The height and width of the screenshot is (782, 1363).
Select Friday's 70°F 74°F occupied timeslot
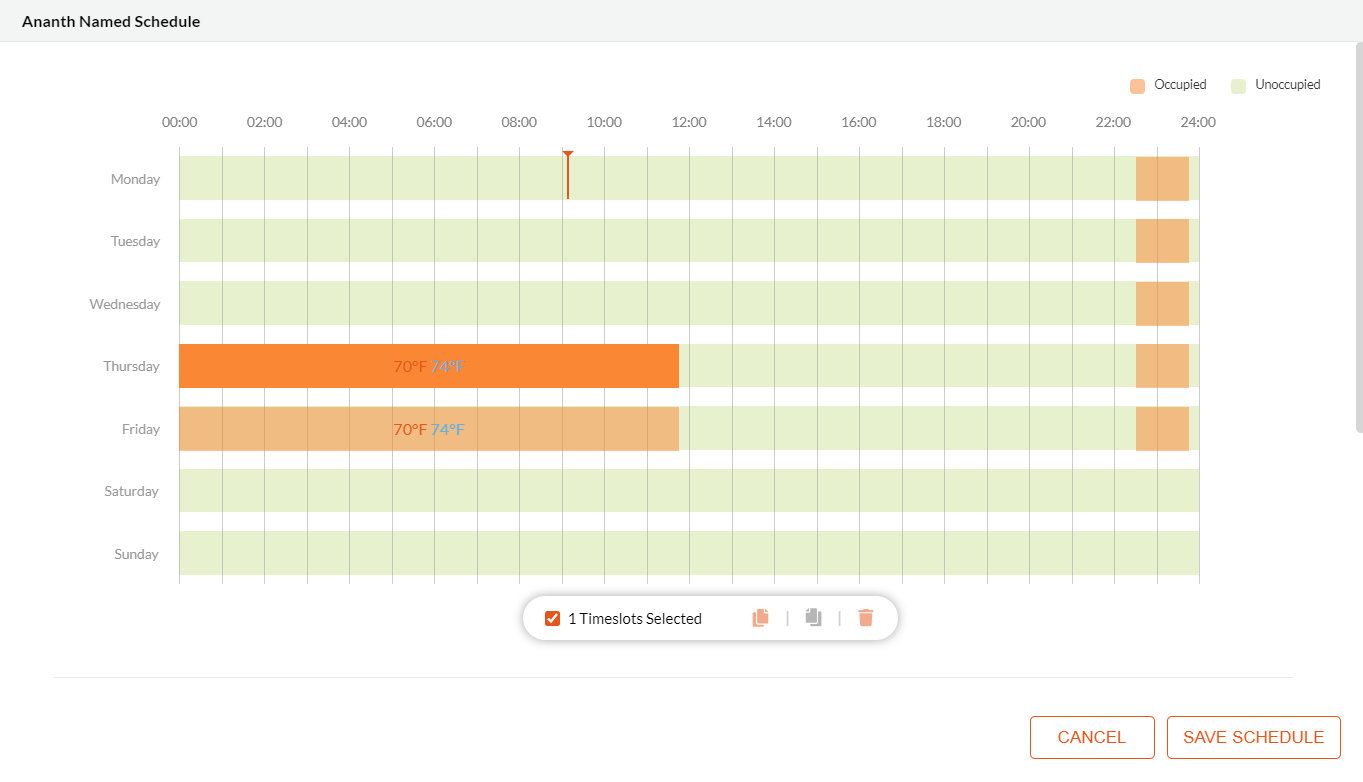tap(300, 429)
